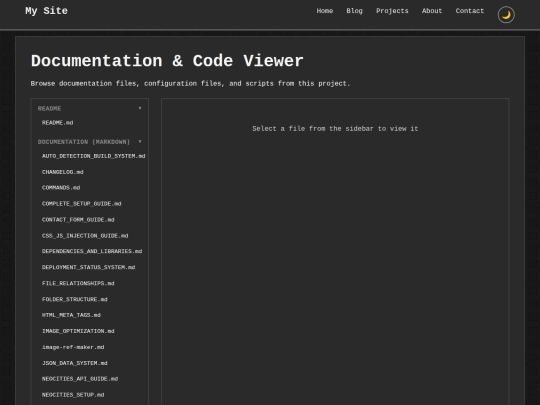Open AUTO_DETECTION_BUILD_SYSTEM.md file
This screenshot has width=540, height=405.
[x=93, y=156]
